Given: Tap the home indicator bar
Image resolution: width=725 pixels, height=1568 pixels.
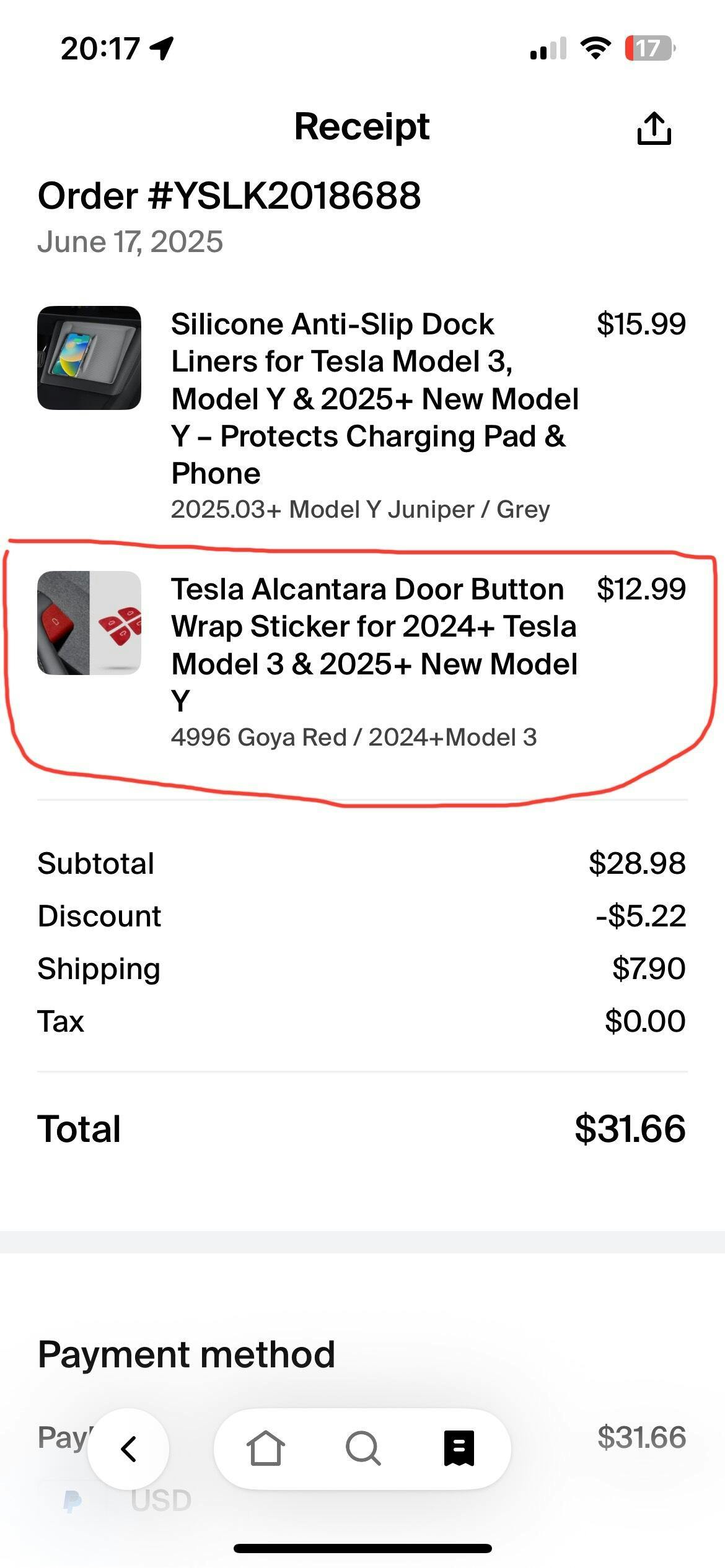Looking at the screenshot, I should pos(362,1548).
